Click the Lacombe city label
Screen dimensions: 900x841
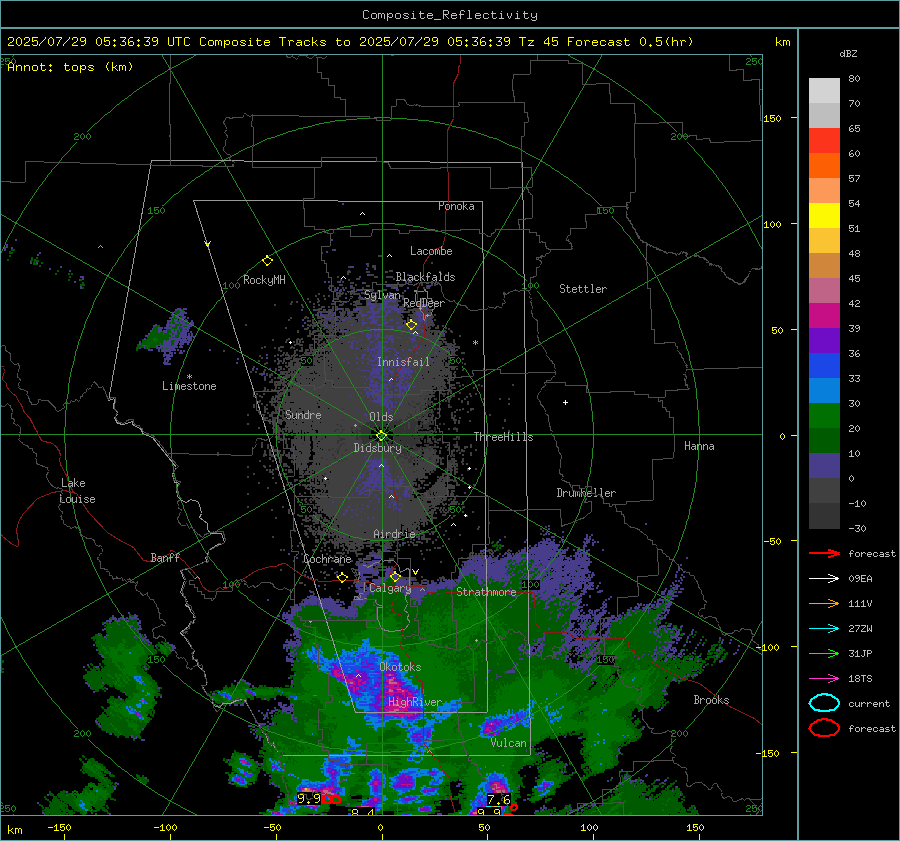tap(431, 251)
